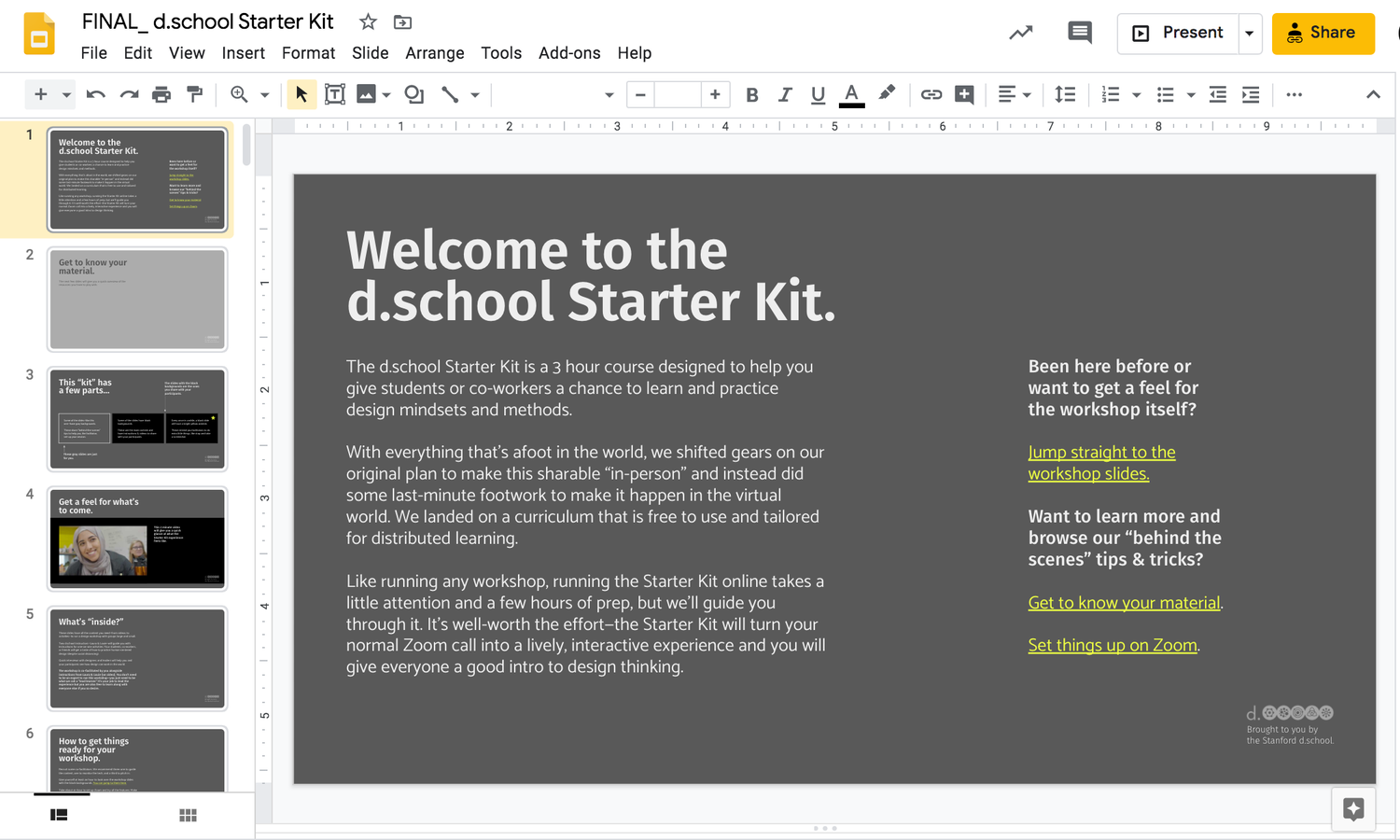Switch to grid view of slides
The width and height of the screenshot is (1400, 840).
187,814
